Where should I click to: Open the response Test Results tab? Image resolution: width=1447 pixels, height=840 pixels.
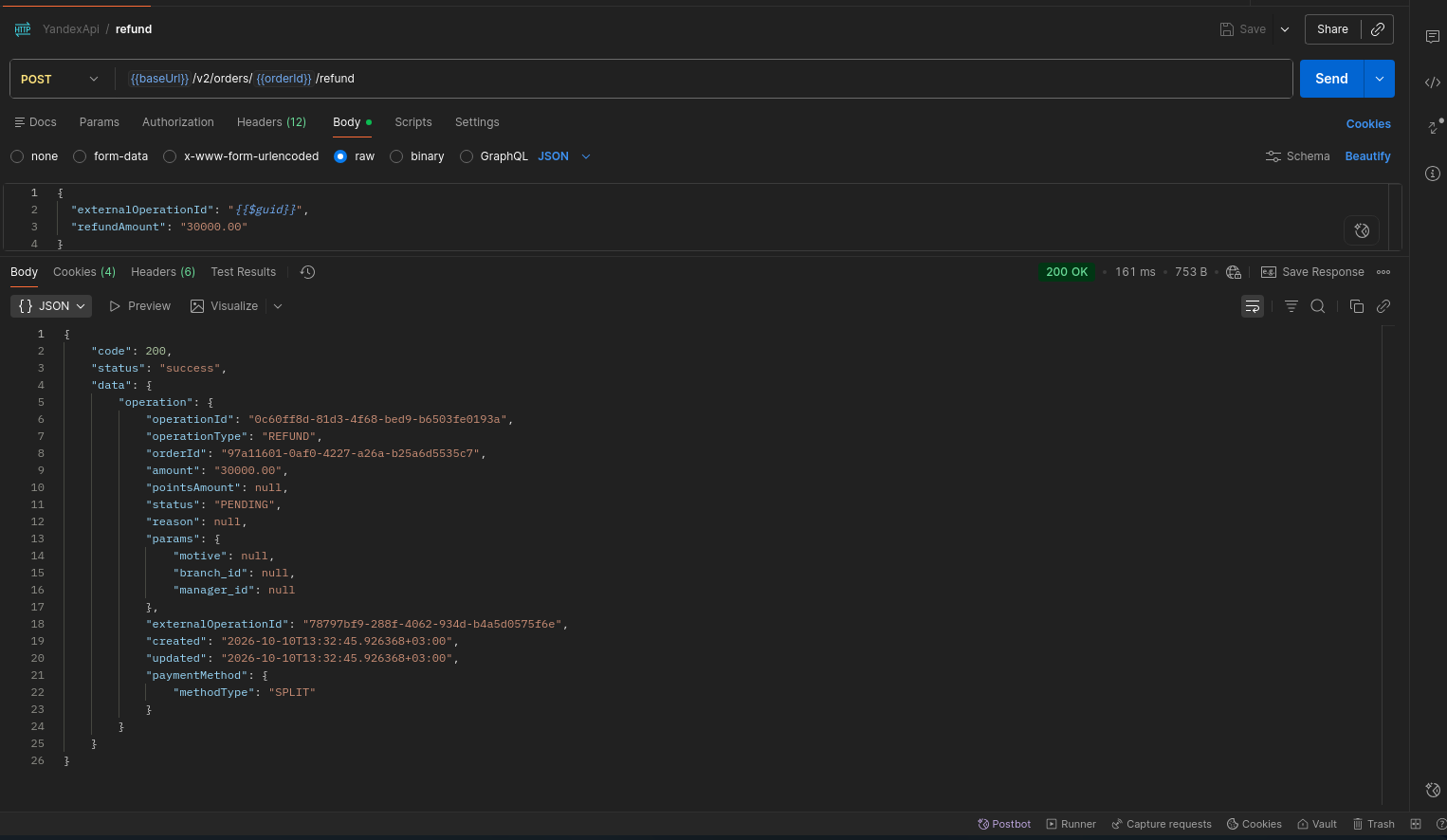tap(244, 272)
